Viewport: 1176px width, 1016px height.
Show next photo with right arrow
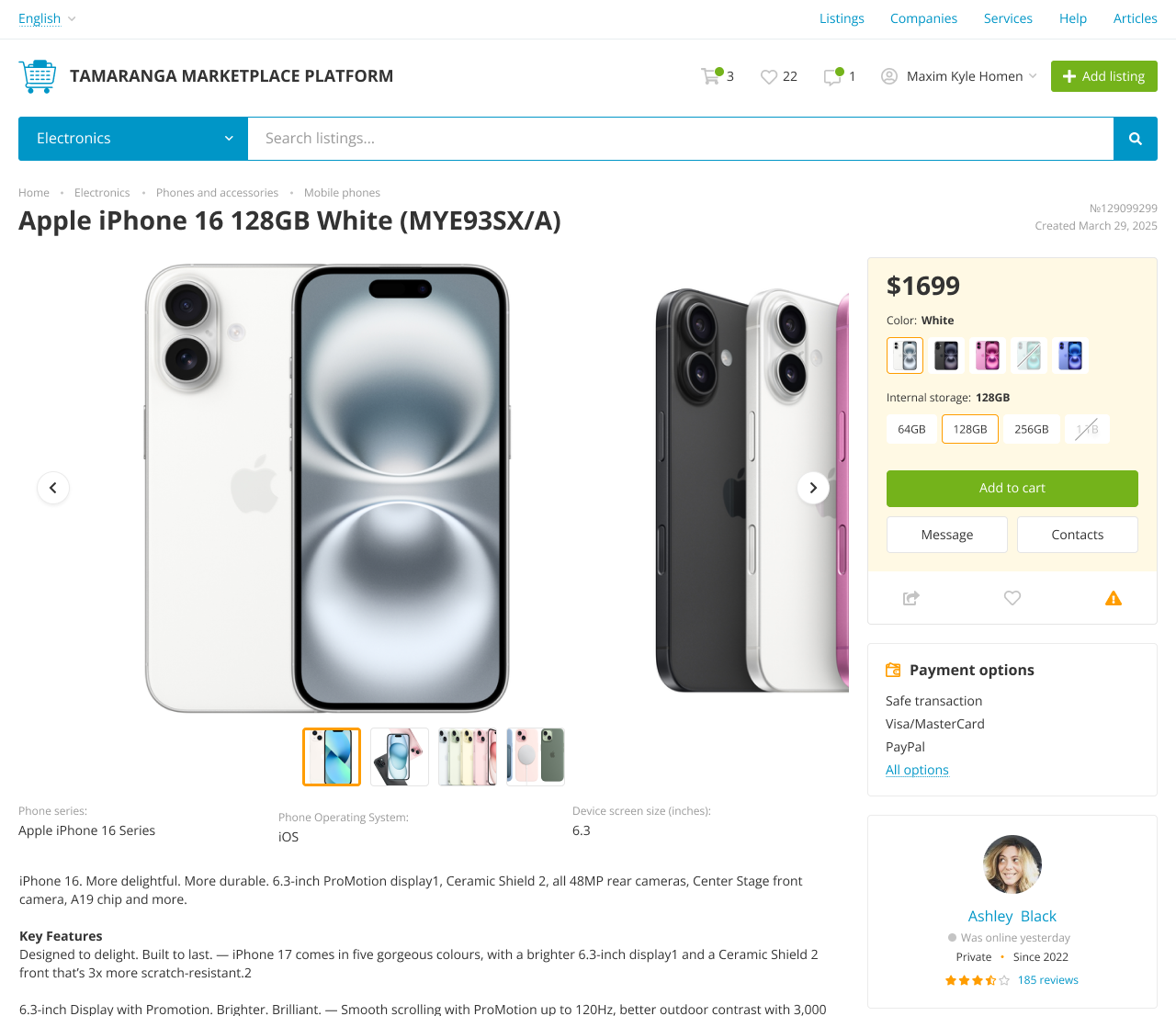coord(813,488)
